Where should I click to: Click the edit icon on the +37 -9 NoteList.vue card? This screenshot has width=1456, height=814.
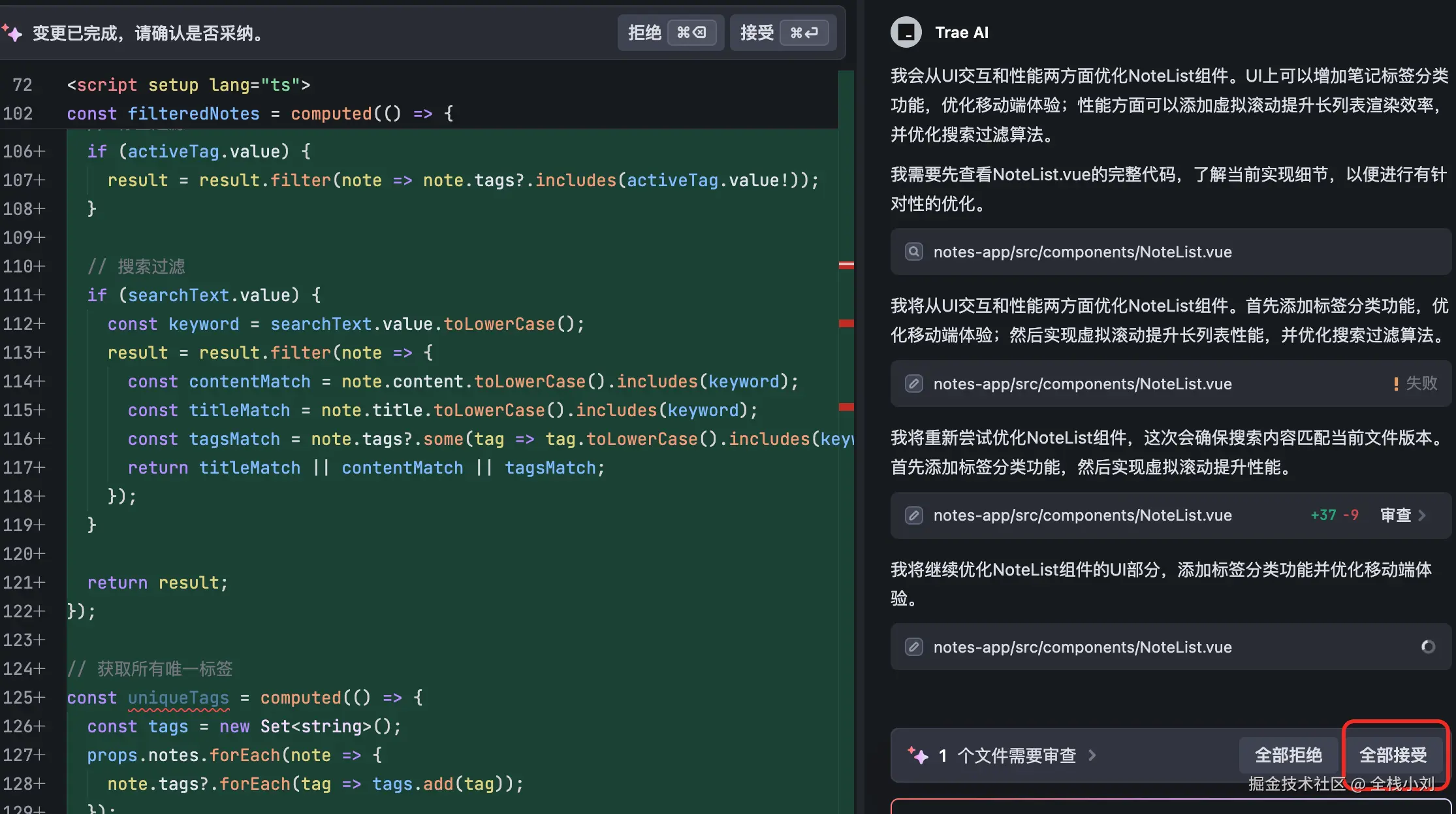pyautogui.click(x=914, y=515)
